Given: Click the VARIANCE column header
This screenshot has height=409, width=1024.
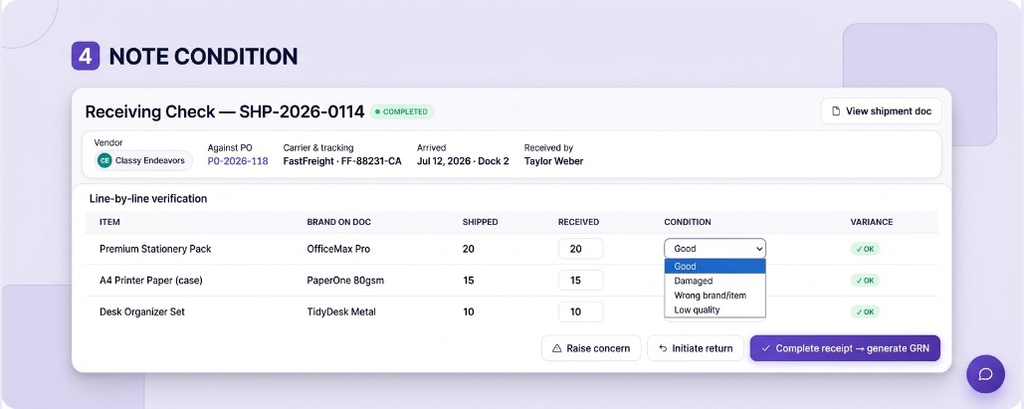Looking at the screenshot, I should 872,222.
